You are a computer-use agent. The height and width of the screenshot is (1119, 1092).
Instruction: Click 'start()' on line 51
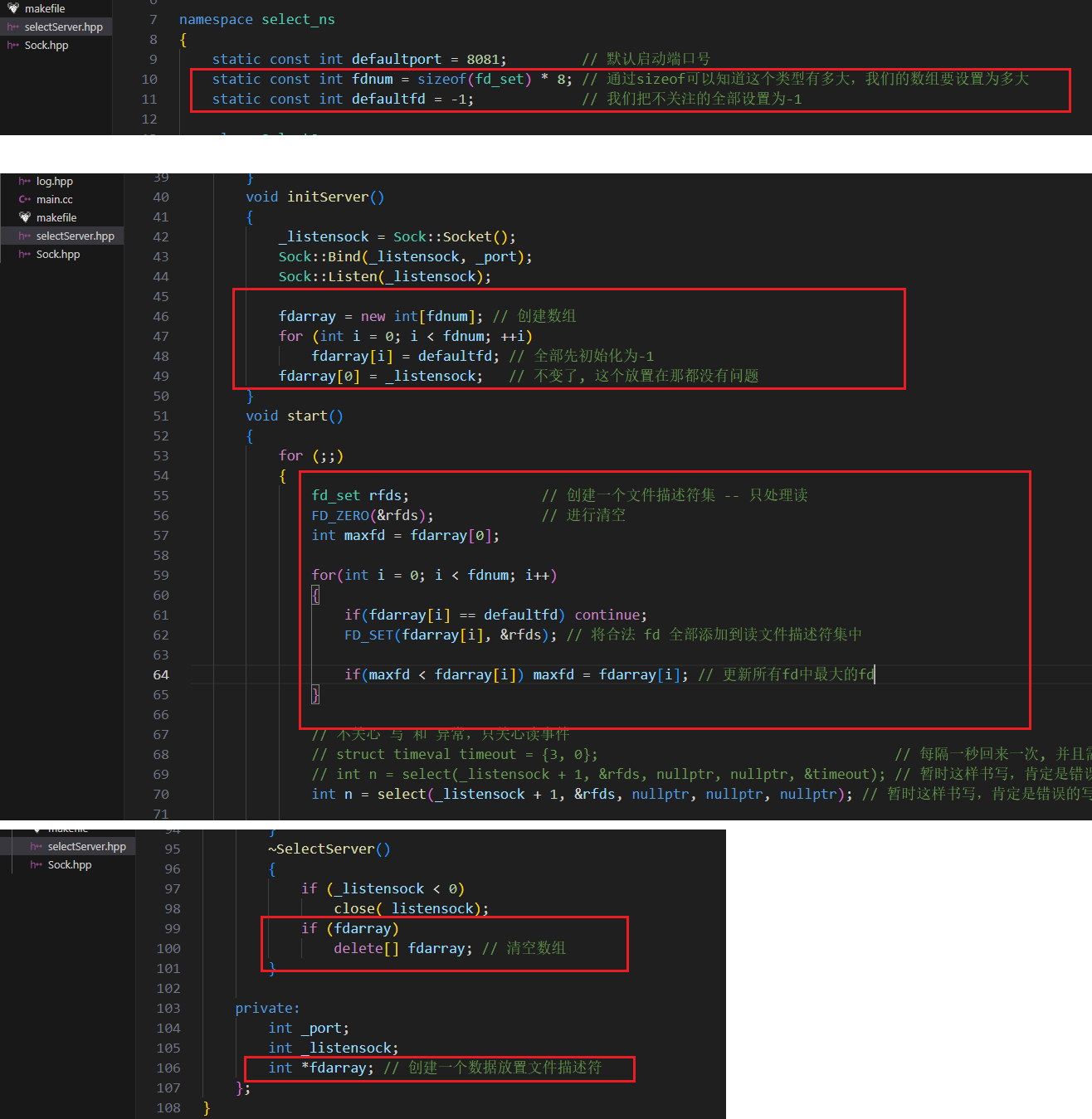(x=315, y=416)
